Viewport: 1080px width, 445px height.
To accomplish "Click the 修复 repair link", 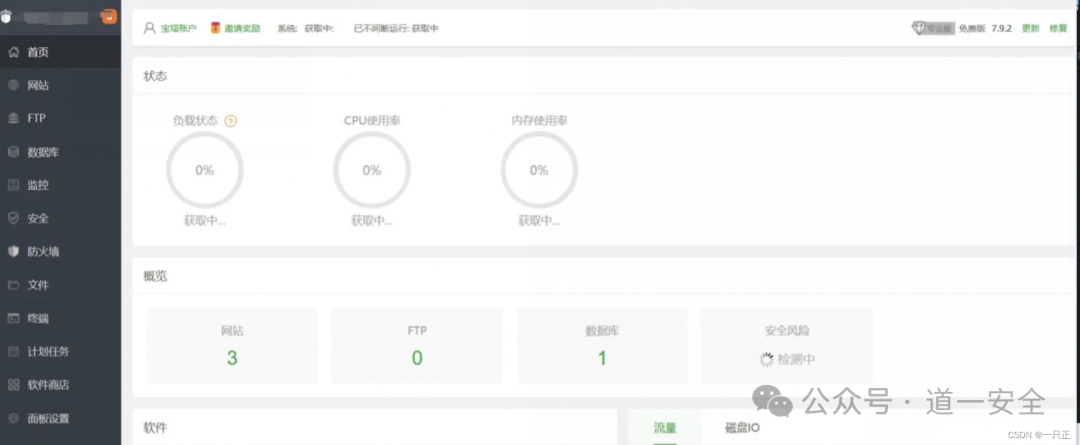I will coord(1058,28).
